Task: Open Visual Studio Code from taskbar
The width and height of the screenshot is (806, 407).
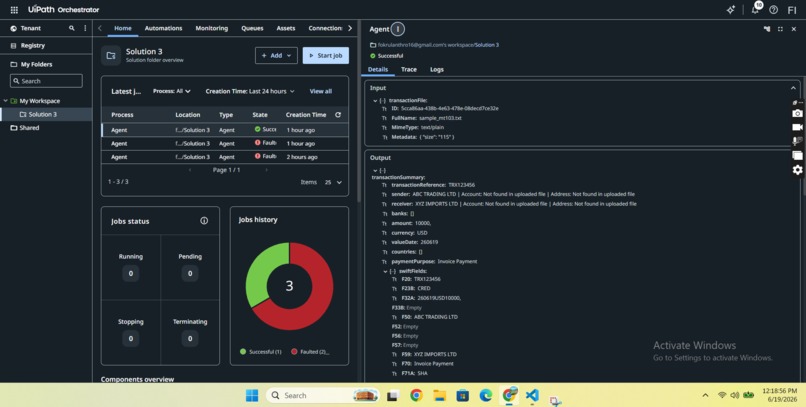Action: [x=532, y=395]
